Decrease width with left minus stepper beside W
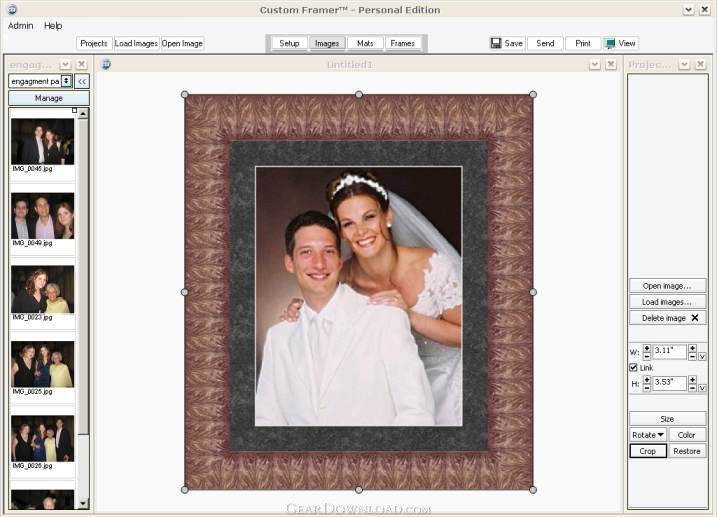717x517 pixels. (647, 356)
